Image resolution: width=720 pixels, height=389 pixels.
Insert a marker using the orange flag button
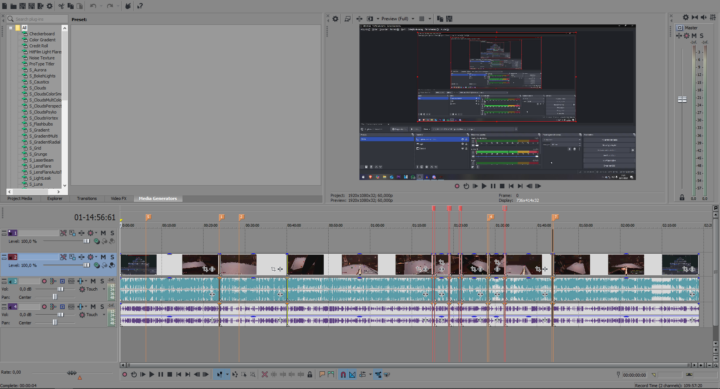click(322, 375)
